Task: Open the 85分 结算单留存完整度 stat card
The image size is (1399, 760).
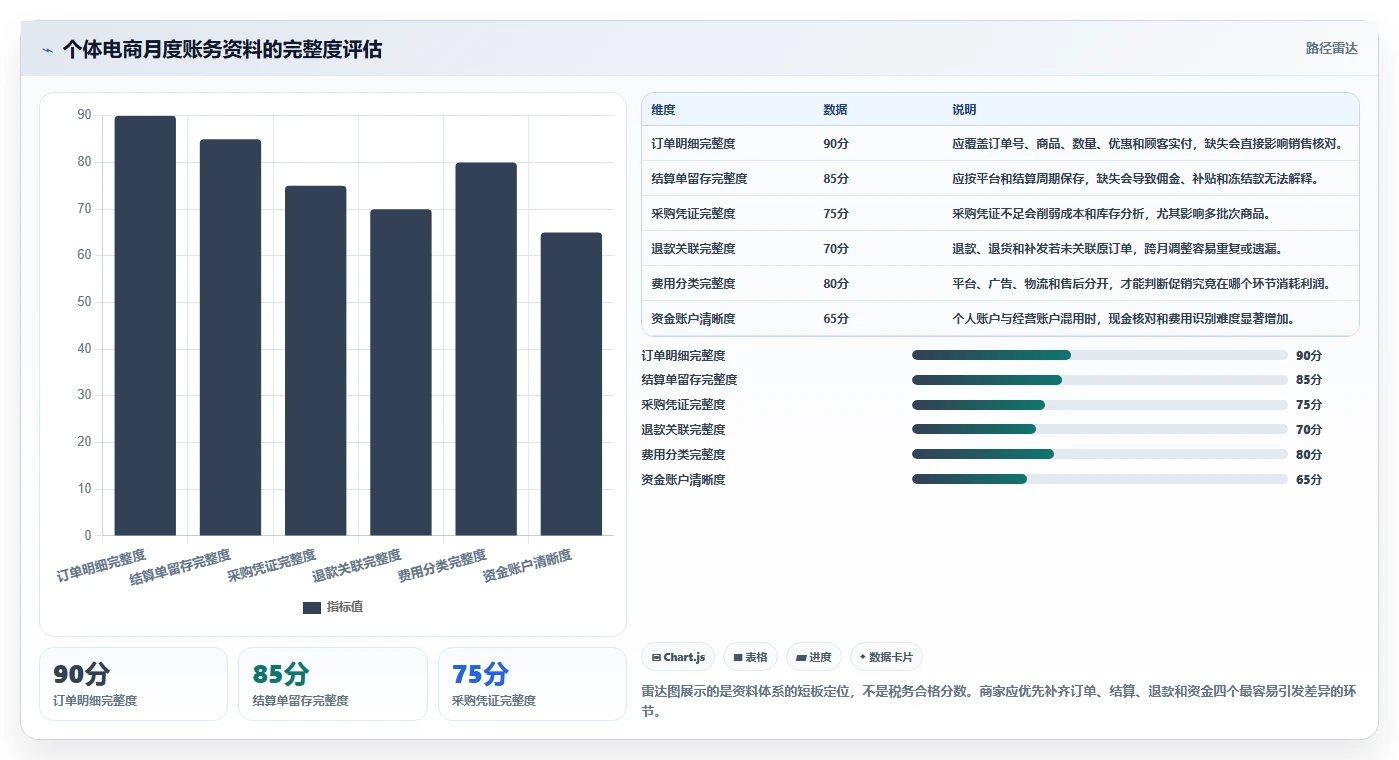Action: coord(333,684)
